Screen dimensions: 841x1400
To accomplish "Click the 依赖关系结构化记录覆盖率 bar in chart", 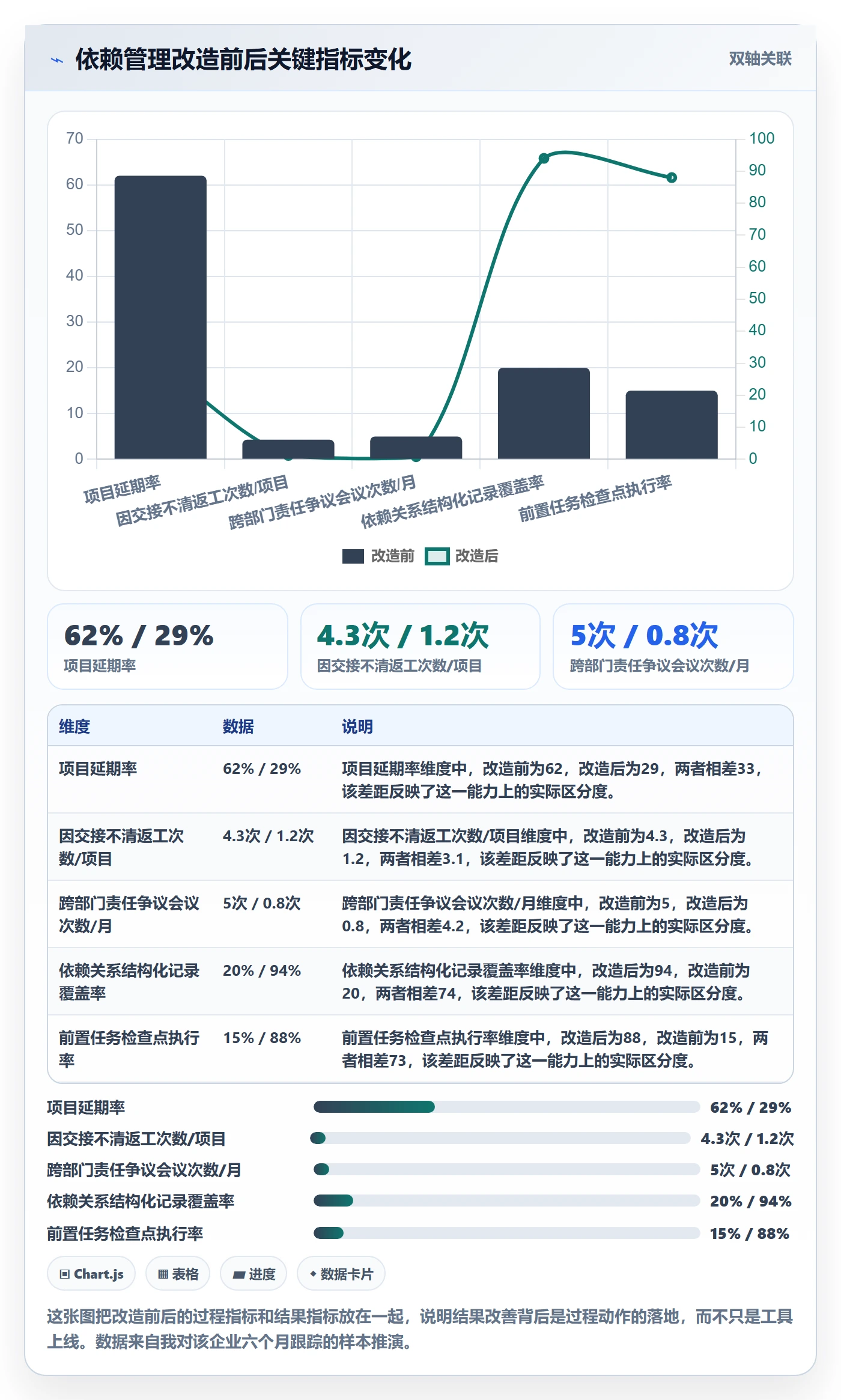I will (x=544, y=413).
